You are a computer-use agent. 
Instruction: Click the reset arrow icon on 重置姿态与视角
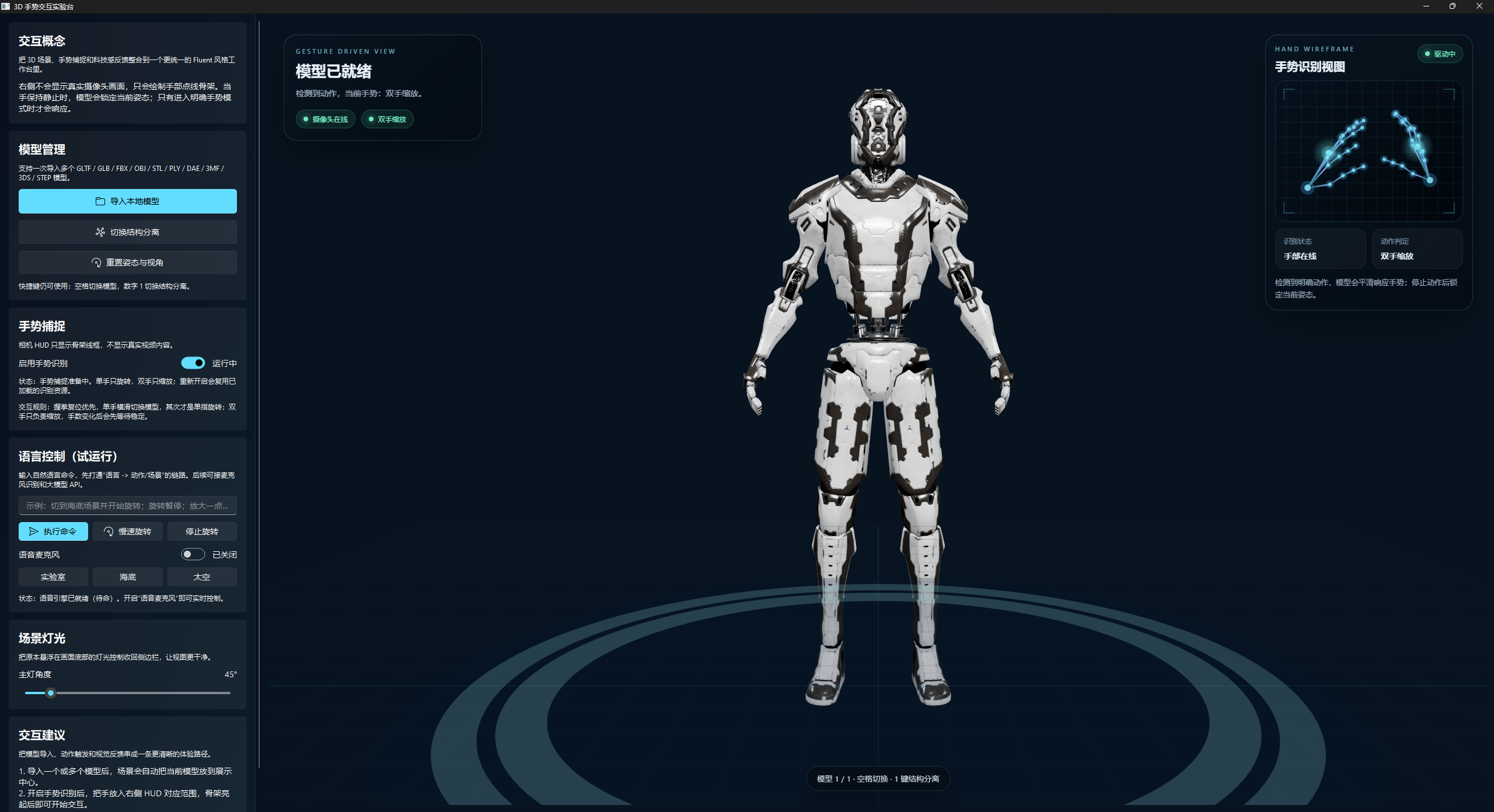(96, 262)
